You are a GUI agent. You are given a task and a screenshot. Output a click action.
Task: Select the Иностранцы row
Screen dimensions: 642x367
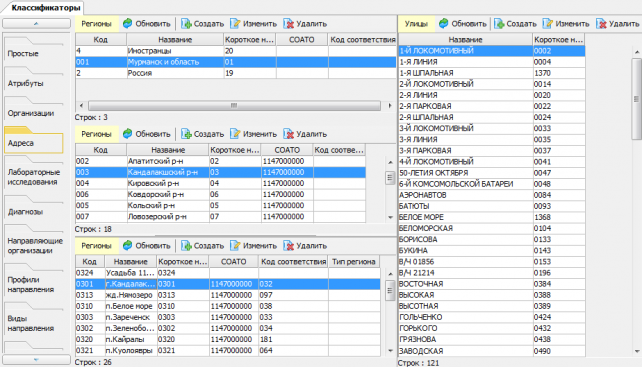click(x=235, y=51)
